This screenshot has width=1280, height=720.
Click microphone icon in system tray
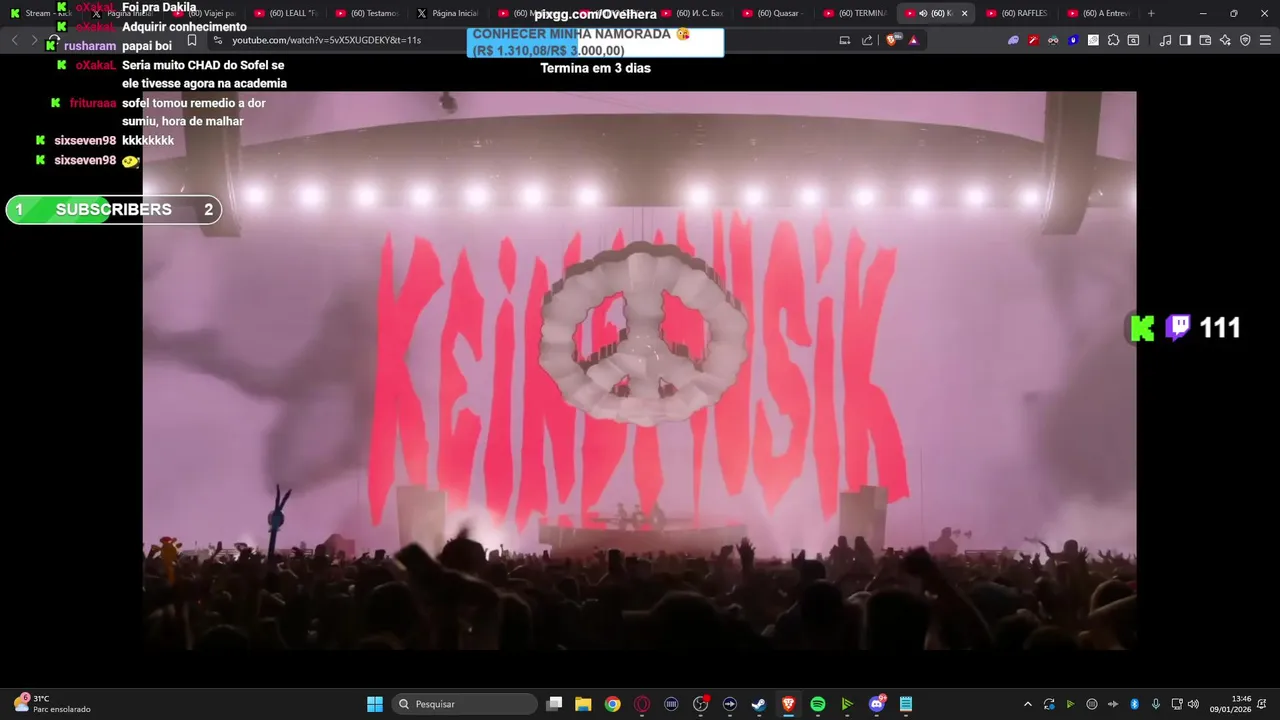tap(1156, 704)
